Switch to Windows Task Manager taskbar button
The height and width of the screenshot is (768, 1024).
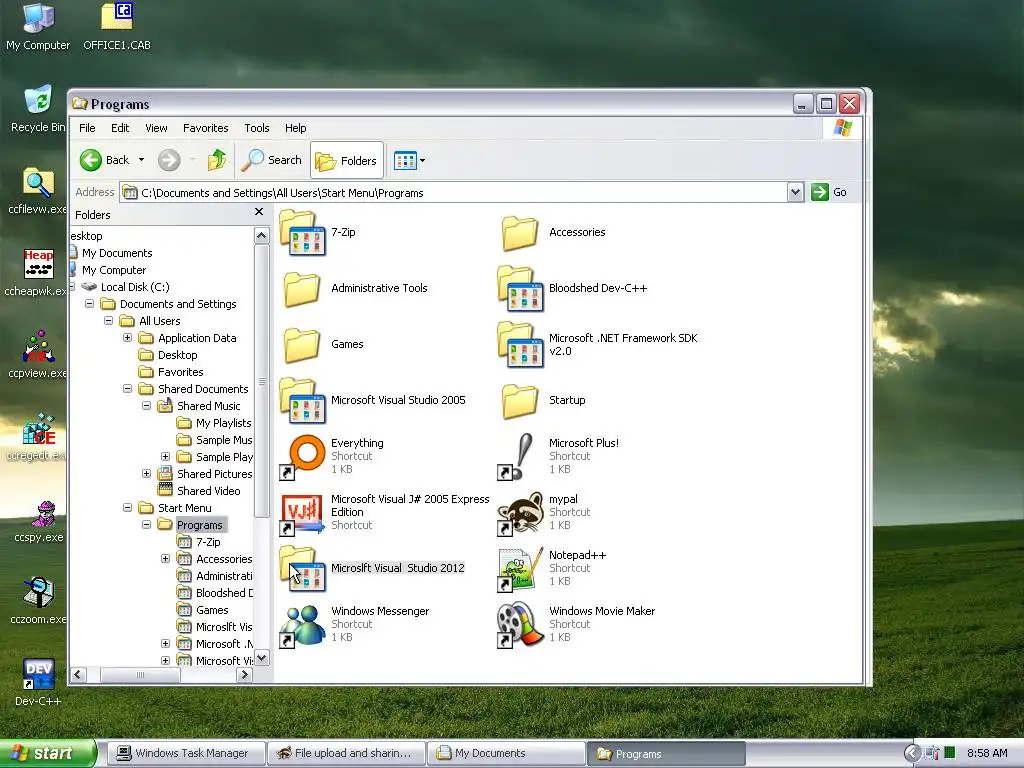click(x=186, y=754)
